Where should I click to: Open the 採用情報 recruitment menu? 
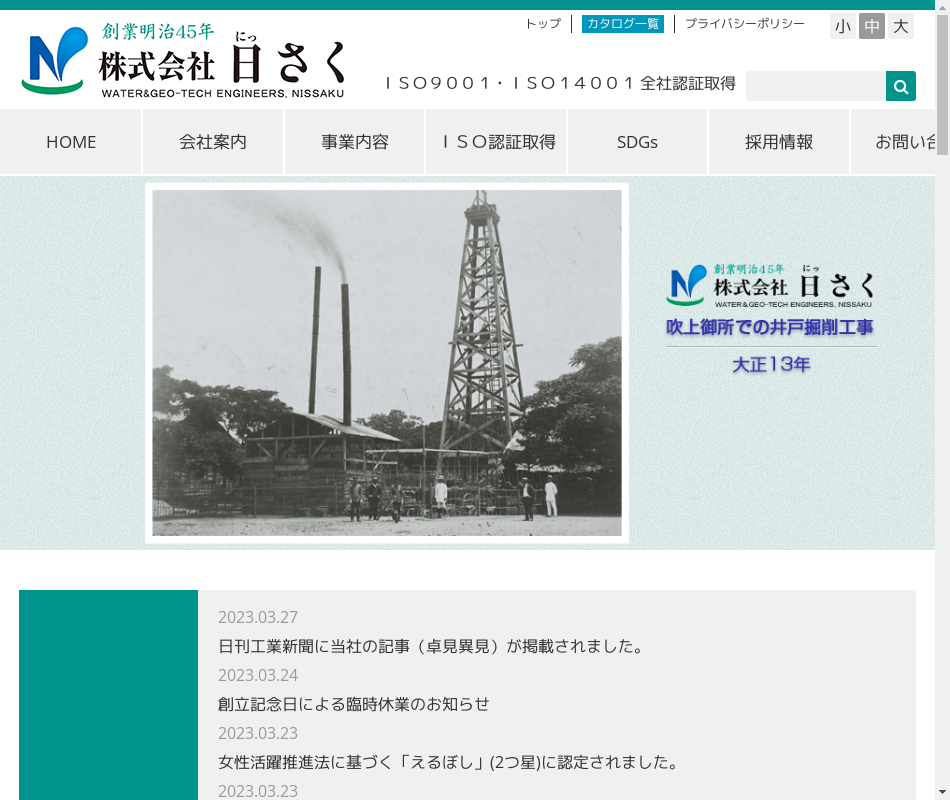779,142
